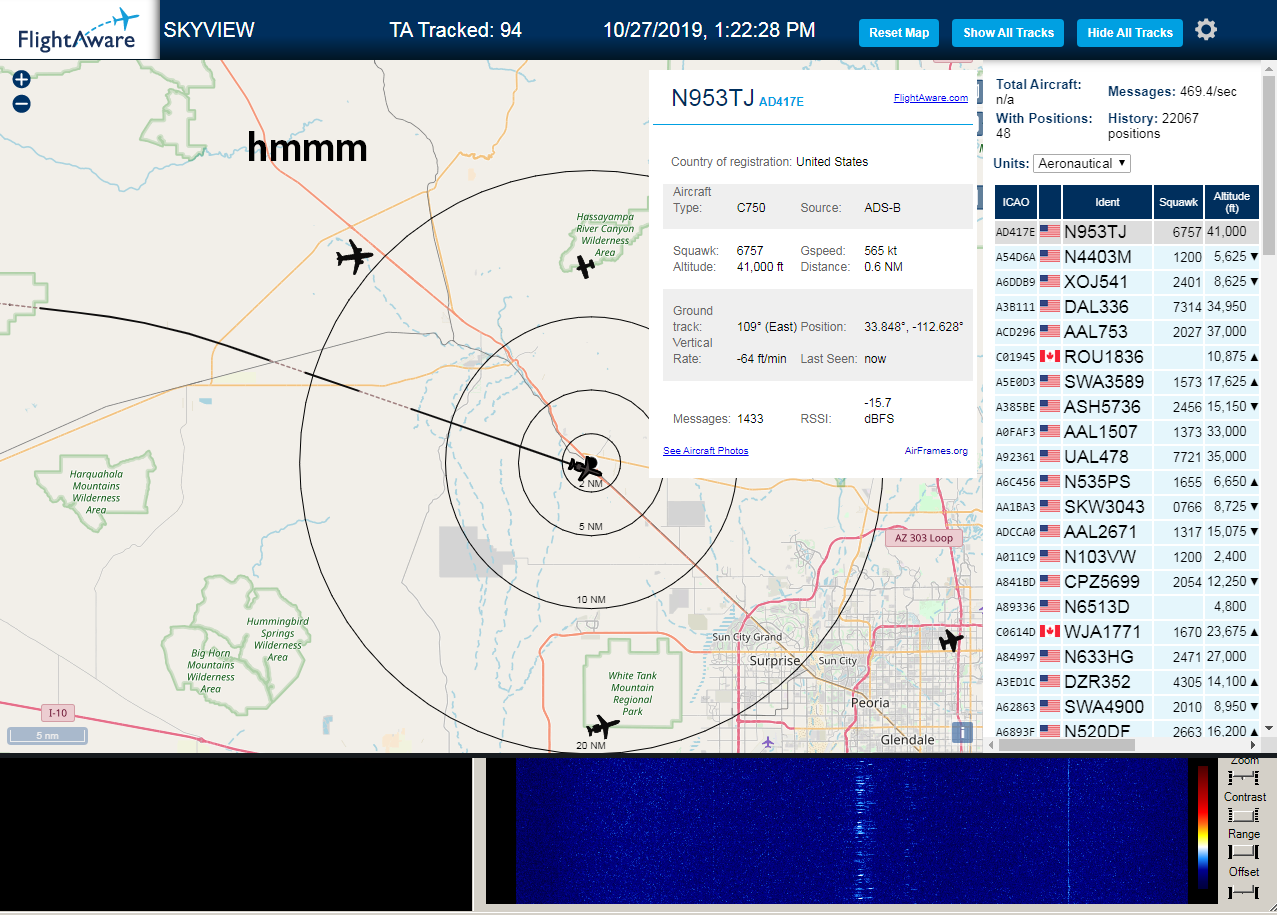1277x915 pixels.
Task: Click the US flag in DAL336 row
Action: 1050,306
